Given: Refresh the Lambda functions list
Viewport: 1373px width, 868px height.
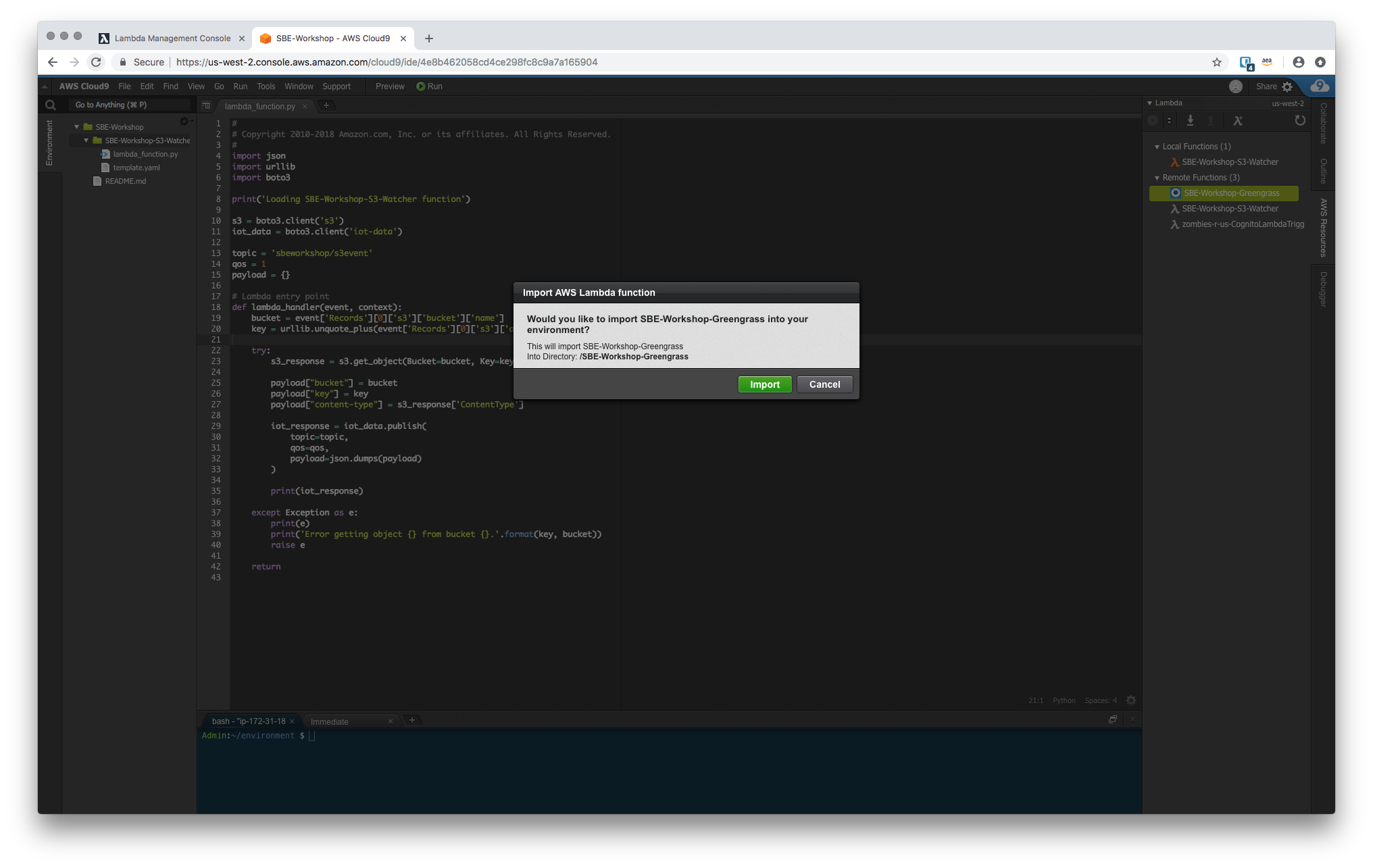Looking at the screenshot, I should tap(1300, 121).
